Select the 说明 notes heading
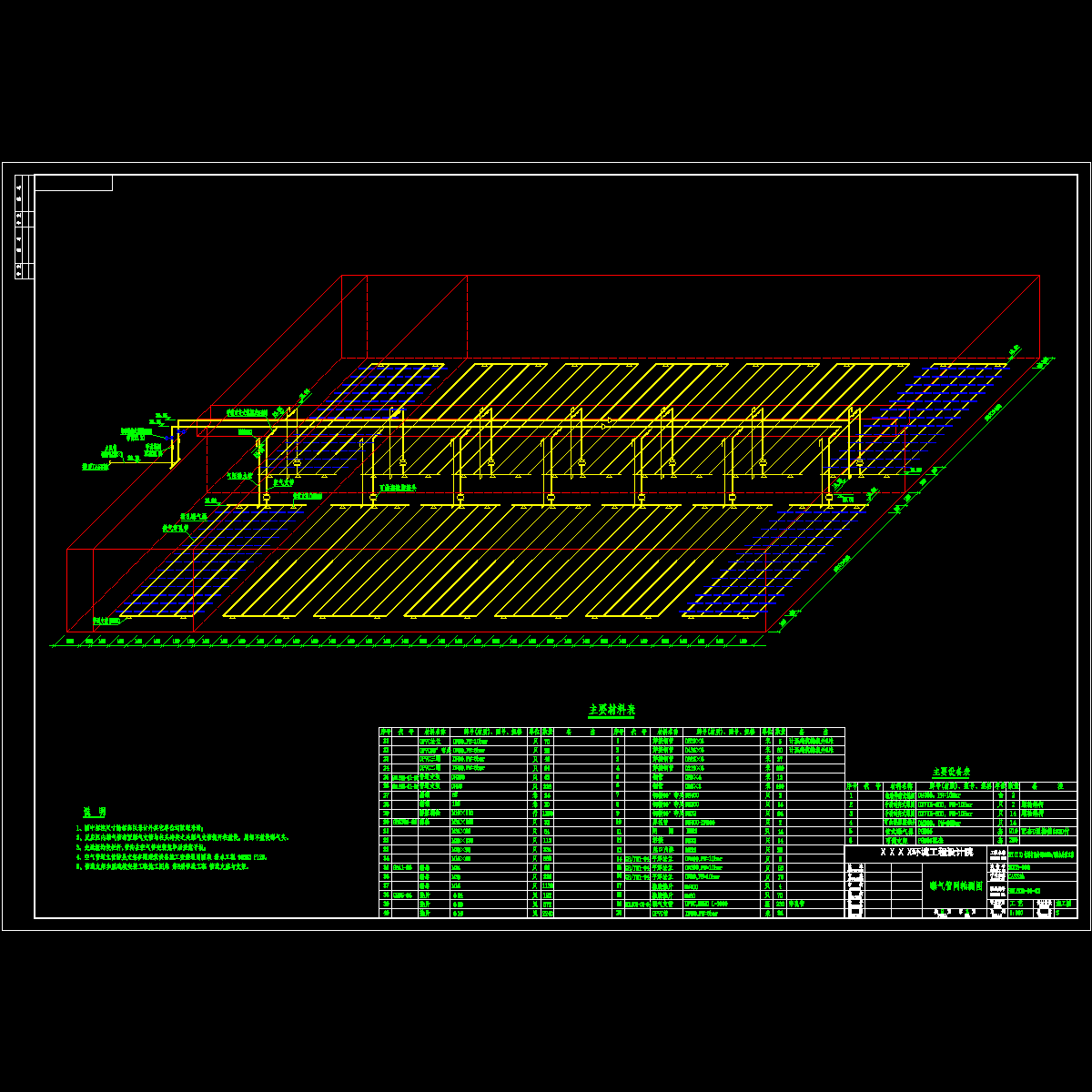The image size is (1092, 1092). [96, 812]
